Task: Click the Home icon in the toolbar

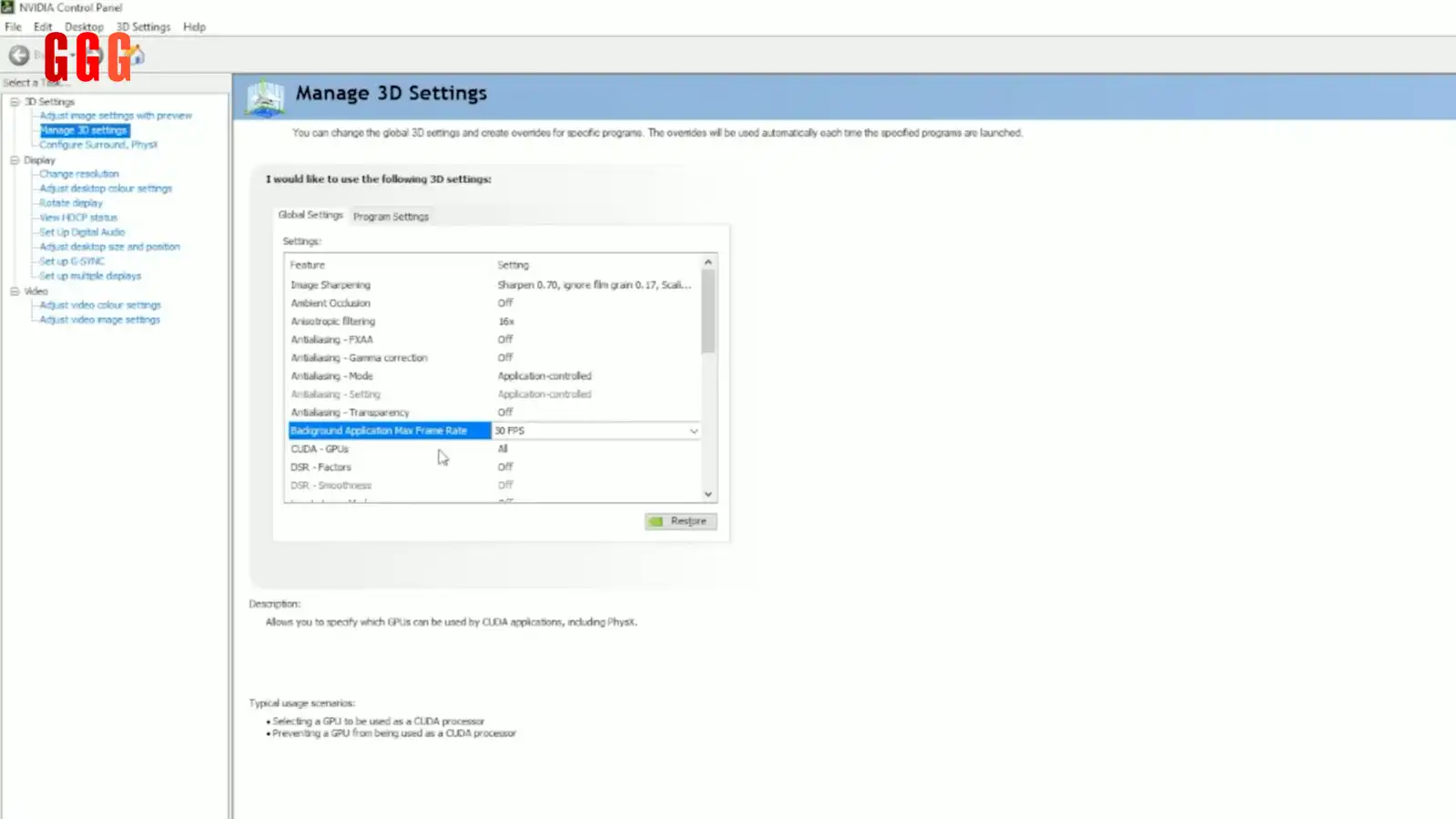Action: tap(136, 56)
